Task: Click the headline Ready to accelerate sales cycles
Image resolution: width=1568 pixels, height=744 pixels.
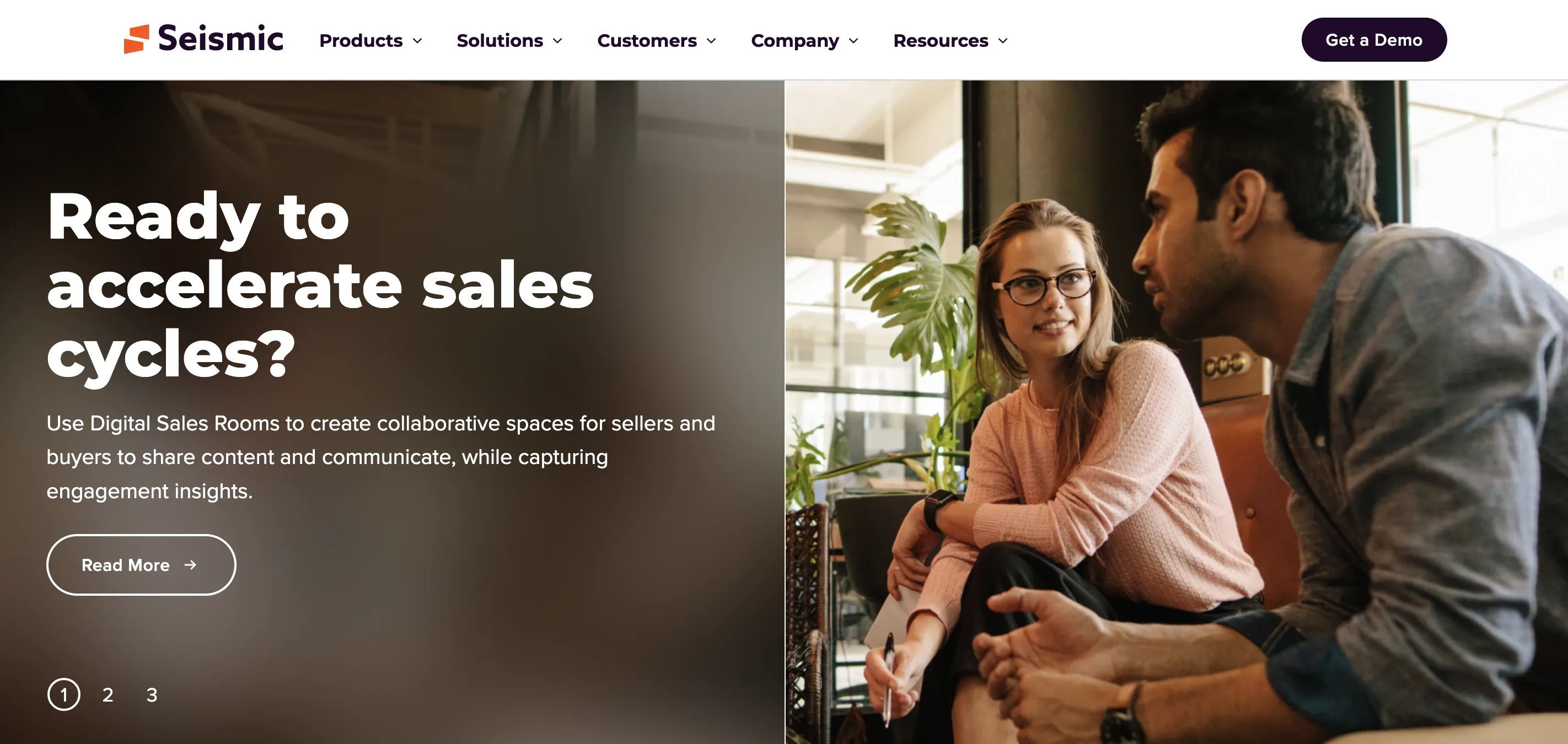Action: tap(320, 286)
